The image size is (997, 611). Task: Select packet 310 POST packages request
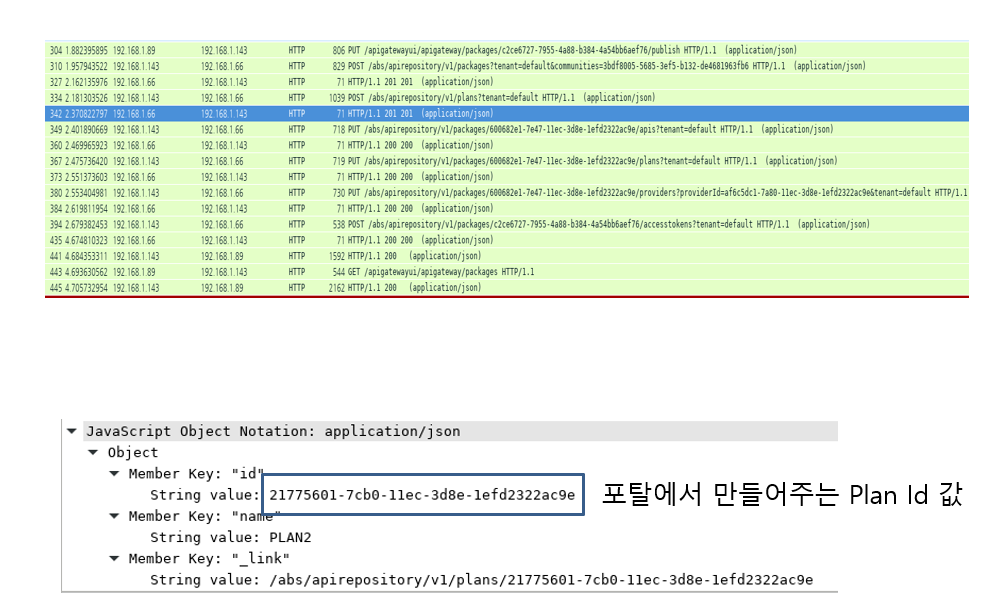point(500,66)
